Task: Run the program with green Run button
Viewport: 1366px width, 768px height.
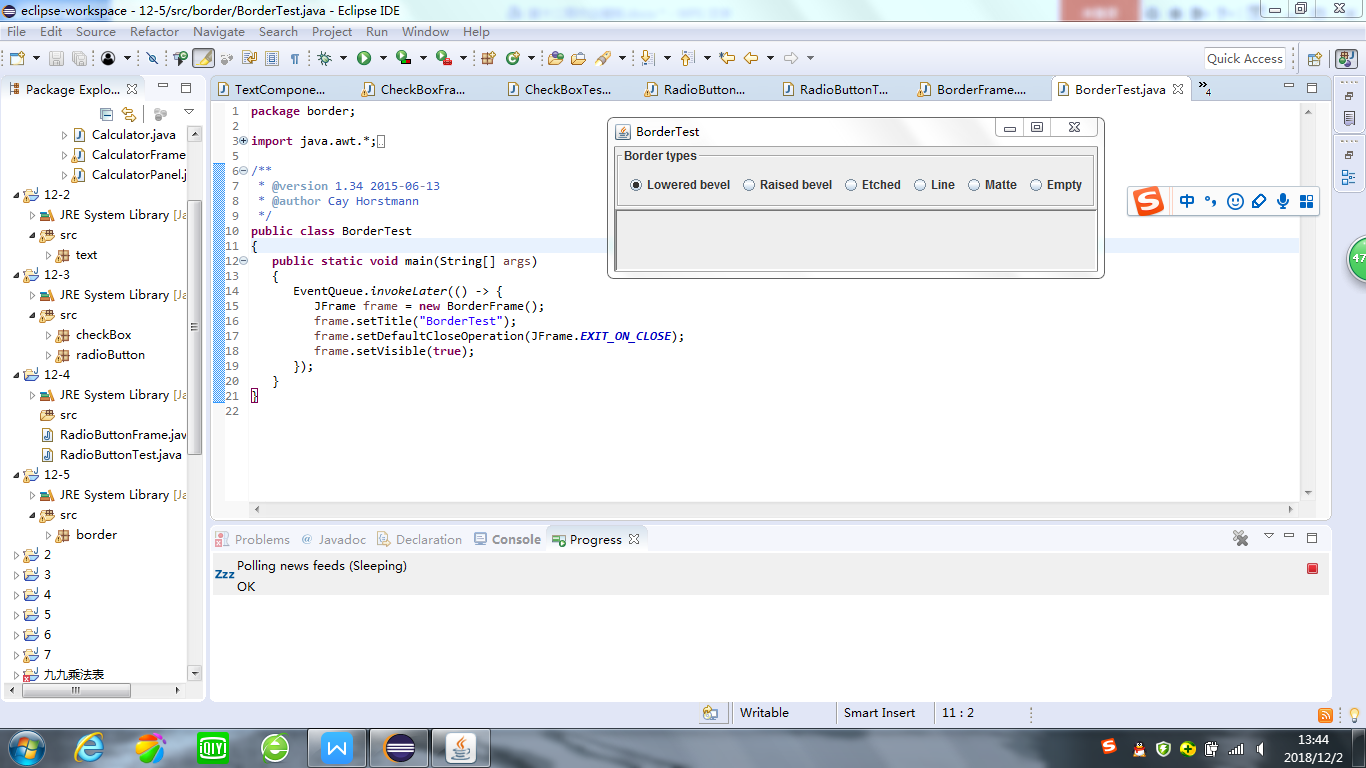Action: [364, 58]
